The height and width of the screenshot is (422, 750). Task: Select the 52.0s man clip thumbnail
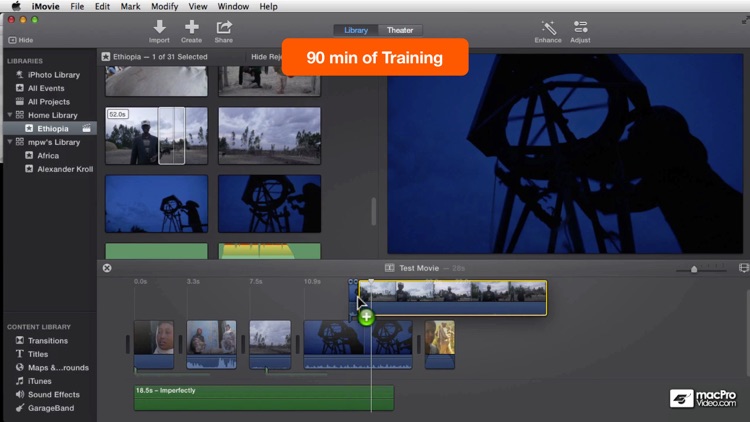click(156, 135)
